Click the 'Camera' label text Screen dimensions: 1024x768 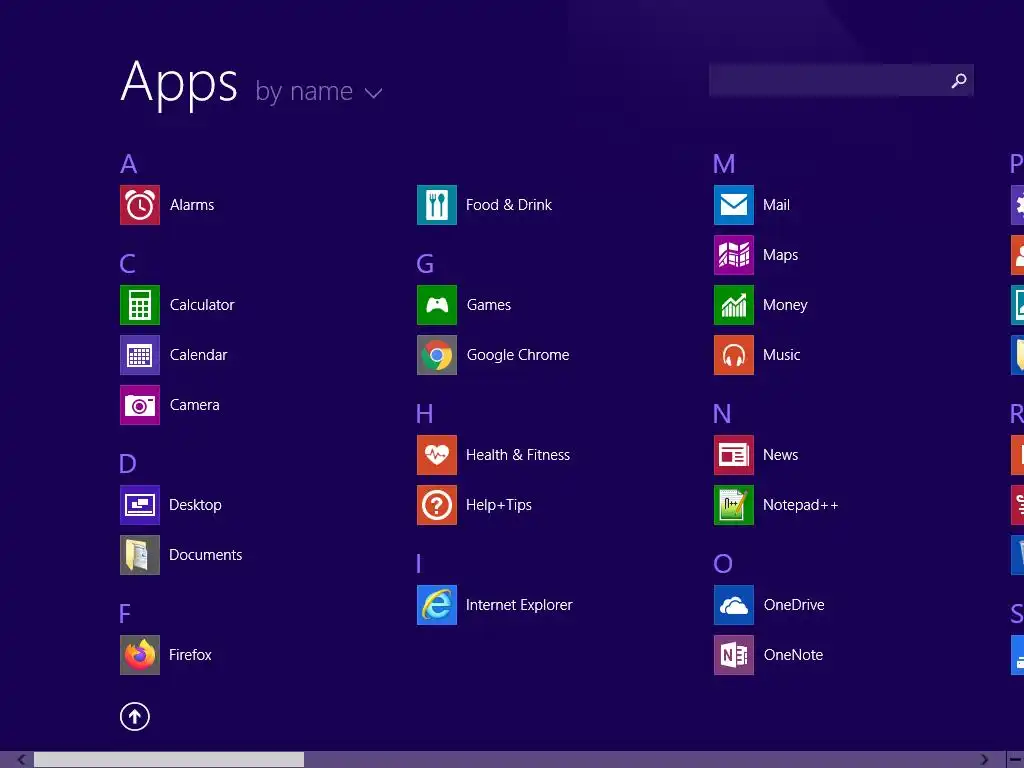click(x=195, y=405)
